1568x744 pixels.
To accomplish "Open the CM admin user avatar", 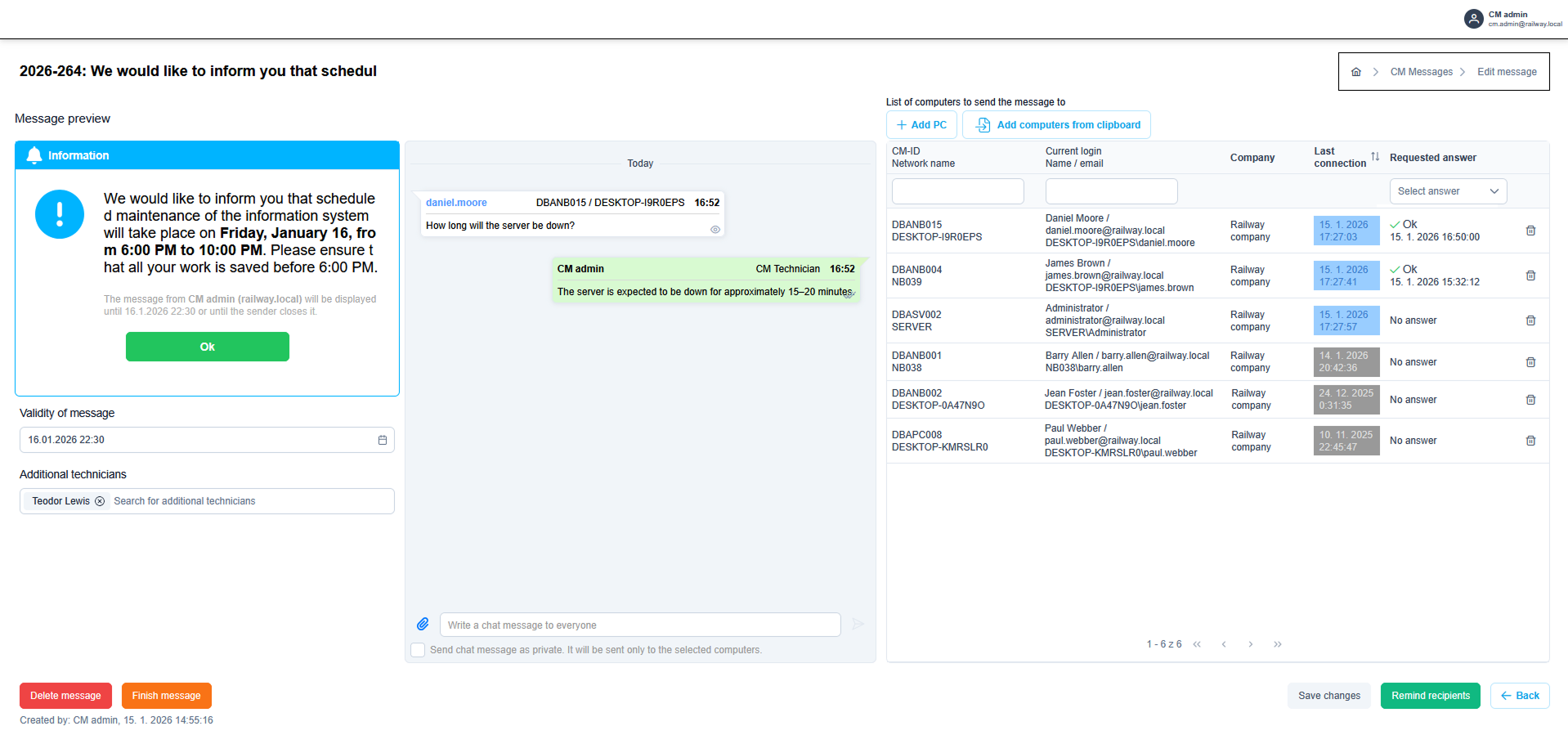I will click(x=1473, y=19).
